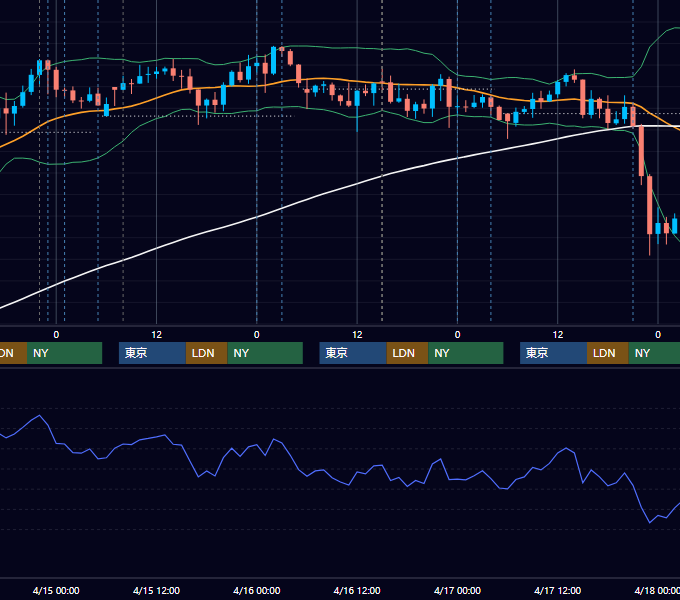
Task: Select the LDN session bar on 4/17
Action: 608,353
